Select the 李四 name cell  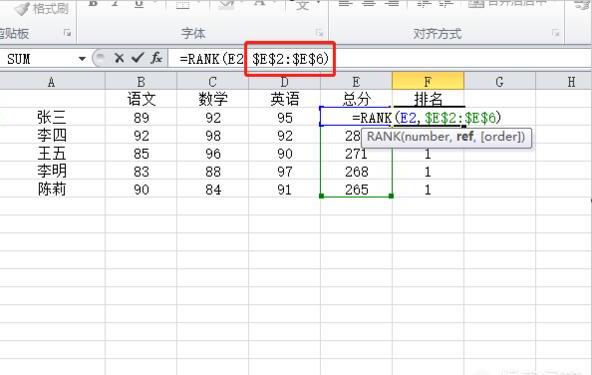point(52,135)
